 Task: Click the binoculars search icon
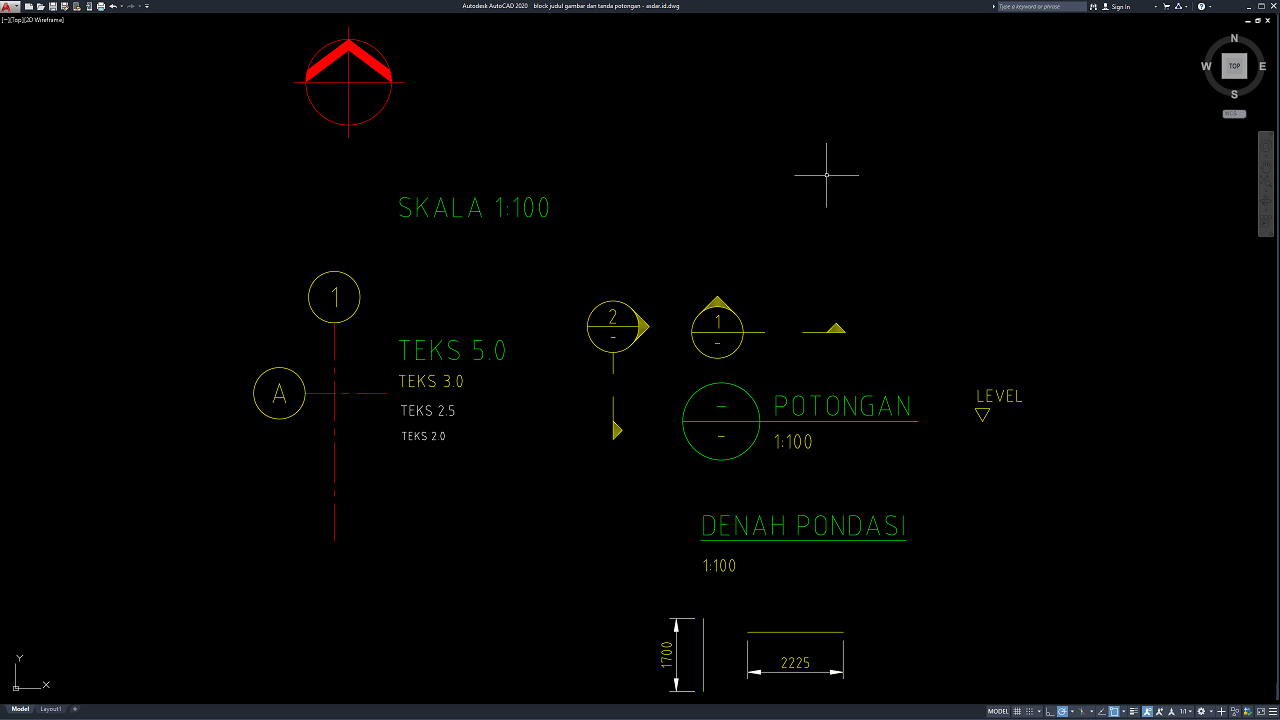1093,6
